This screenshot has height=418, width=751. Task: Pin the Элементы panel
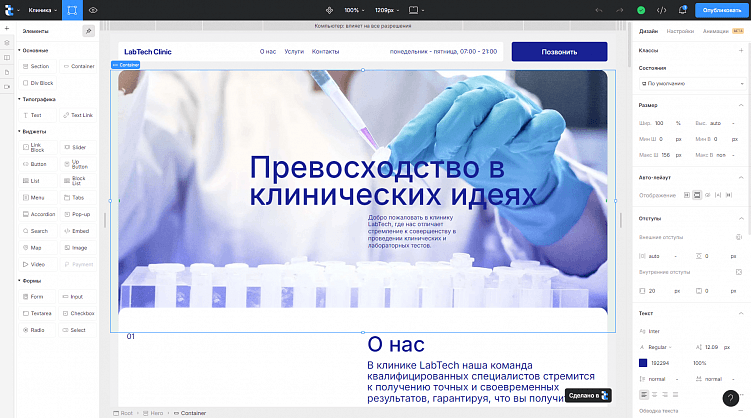pos(88,31)
